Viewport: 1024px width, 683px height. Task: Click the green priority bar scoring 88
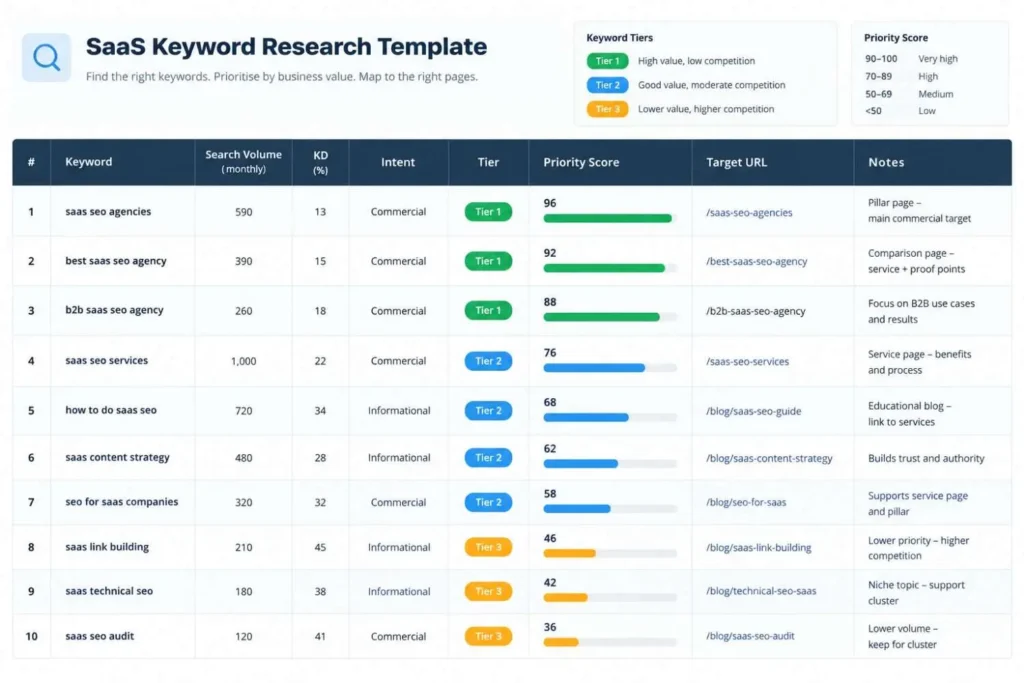(601, 317)
